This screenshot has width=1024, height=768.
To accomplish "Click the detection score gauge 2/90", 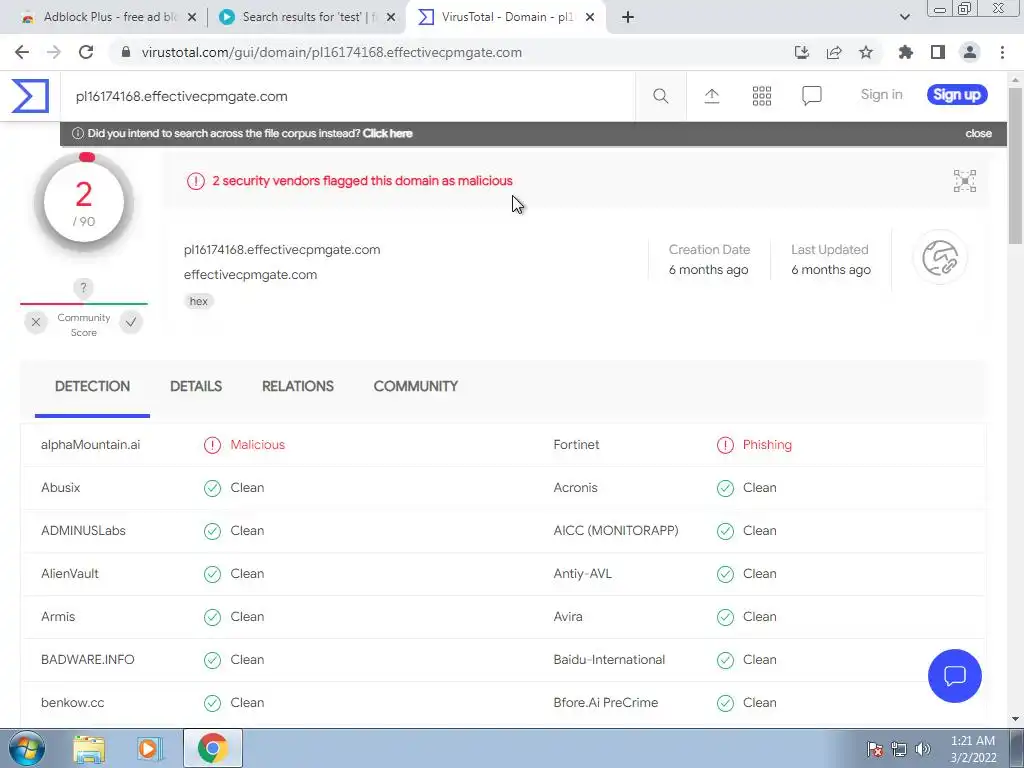I will pos(84,202).
